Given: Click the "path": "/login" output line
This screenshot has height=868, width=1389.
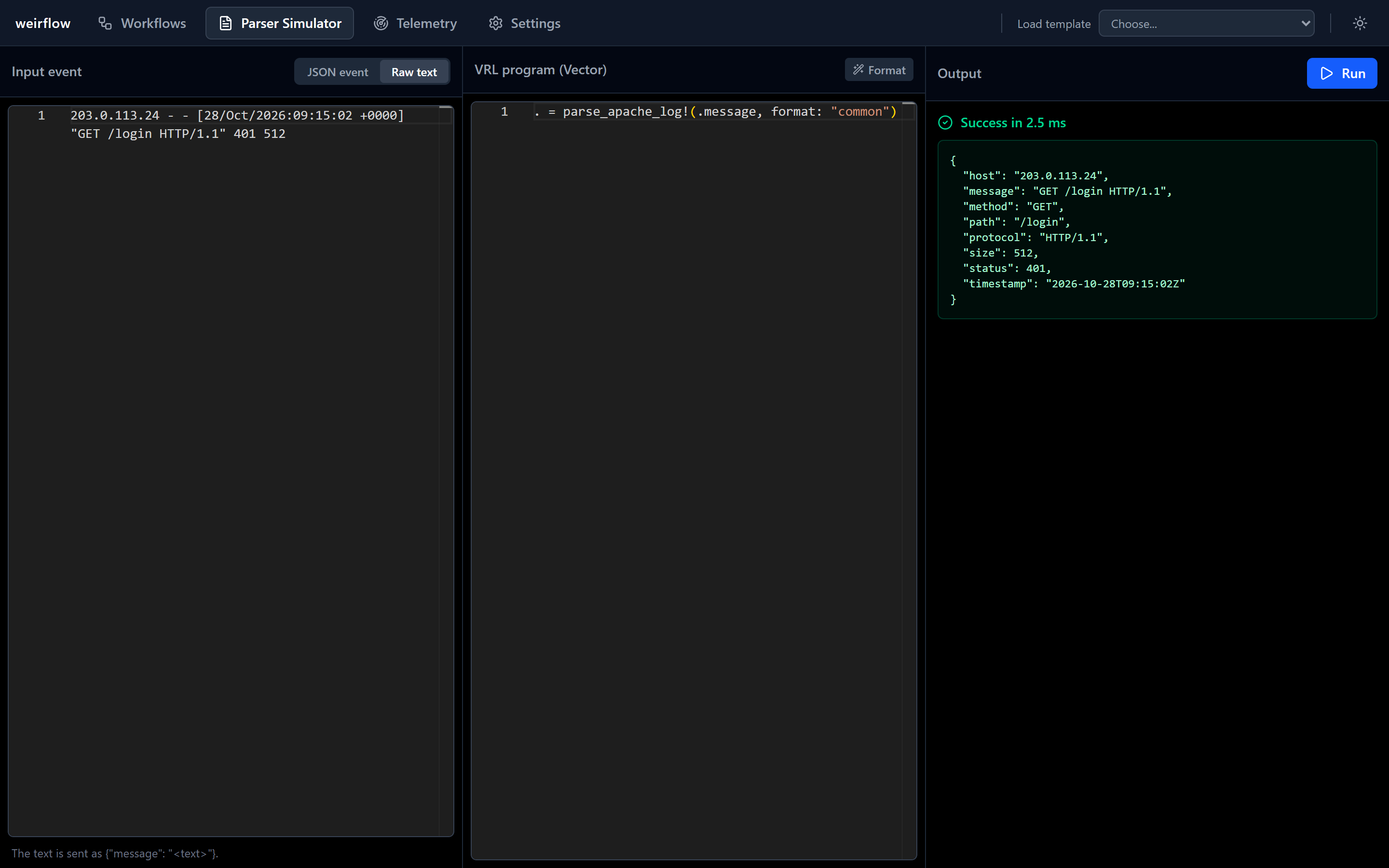Looking at the screenshot, I should [1016, 222].
